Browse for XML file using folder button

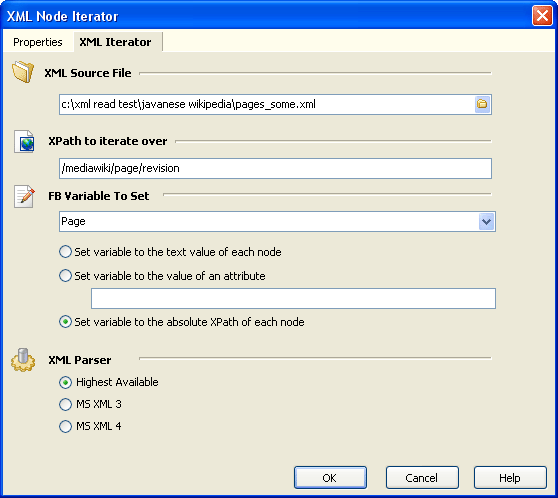click(x=482, y=104)
